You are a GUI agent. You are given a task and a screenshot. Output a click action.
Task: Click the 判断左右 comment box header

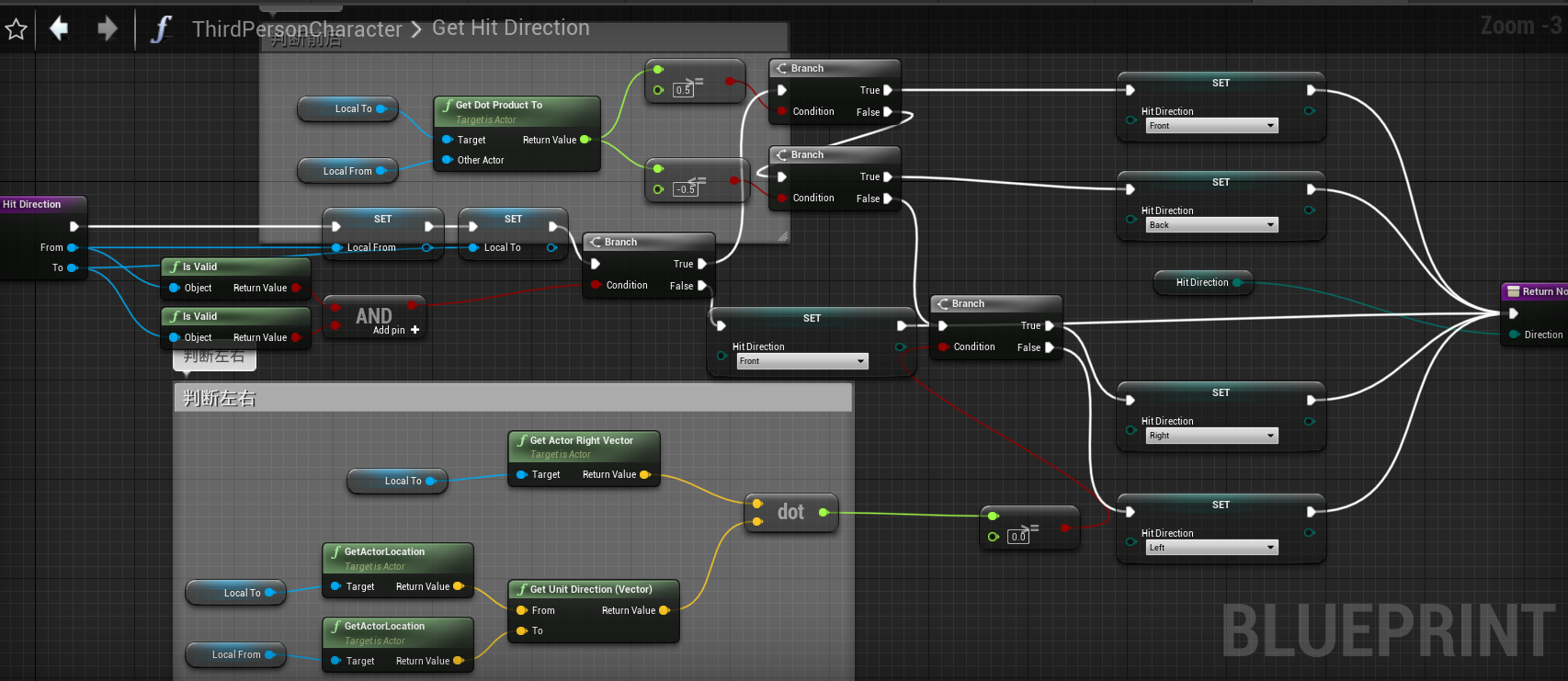pos(513,398)
